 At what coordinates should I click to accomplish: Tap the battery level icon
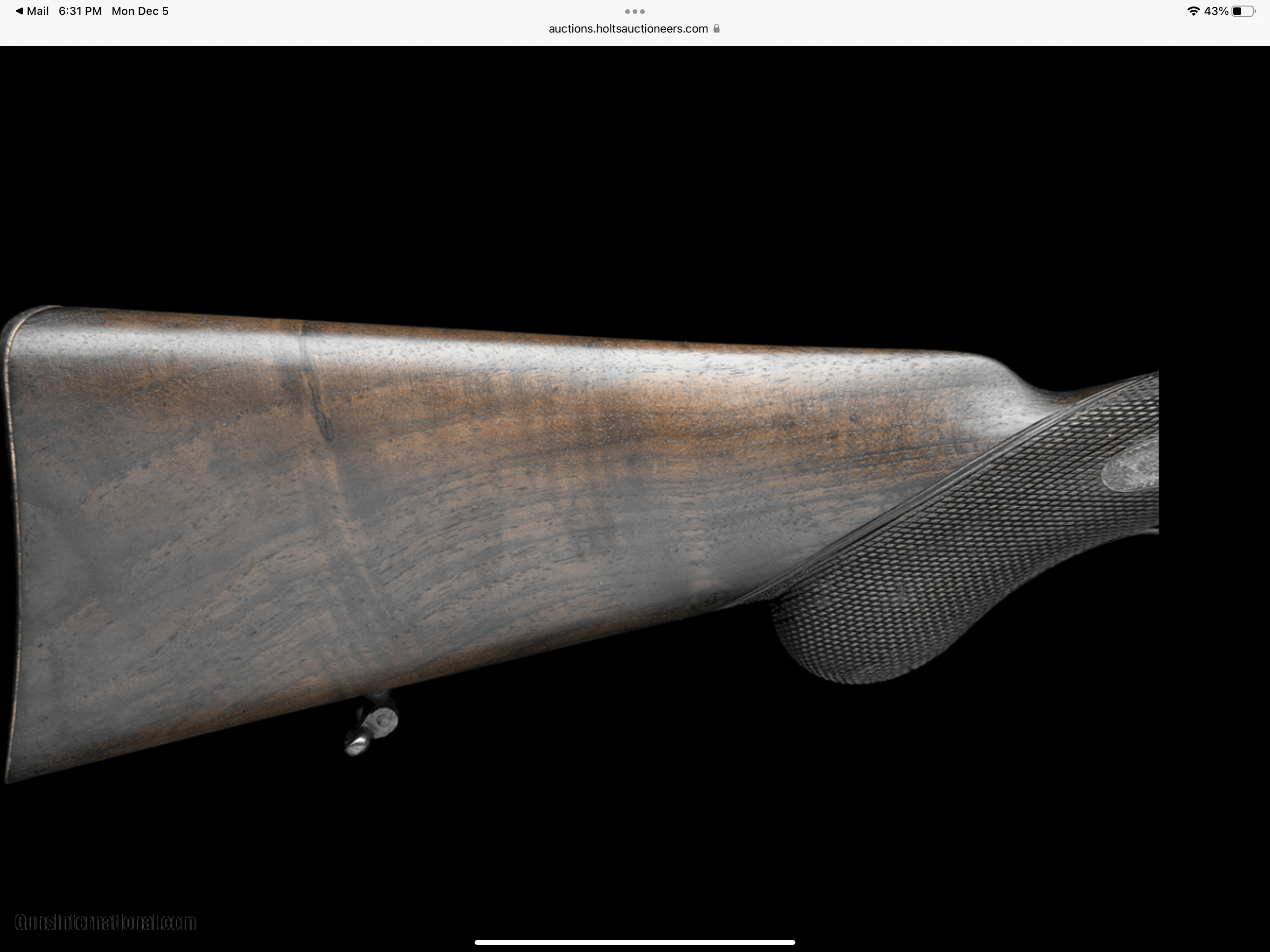coord(1243,11)
